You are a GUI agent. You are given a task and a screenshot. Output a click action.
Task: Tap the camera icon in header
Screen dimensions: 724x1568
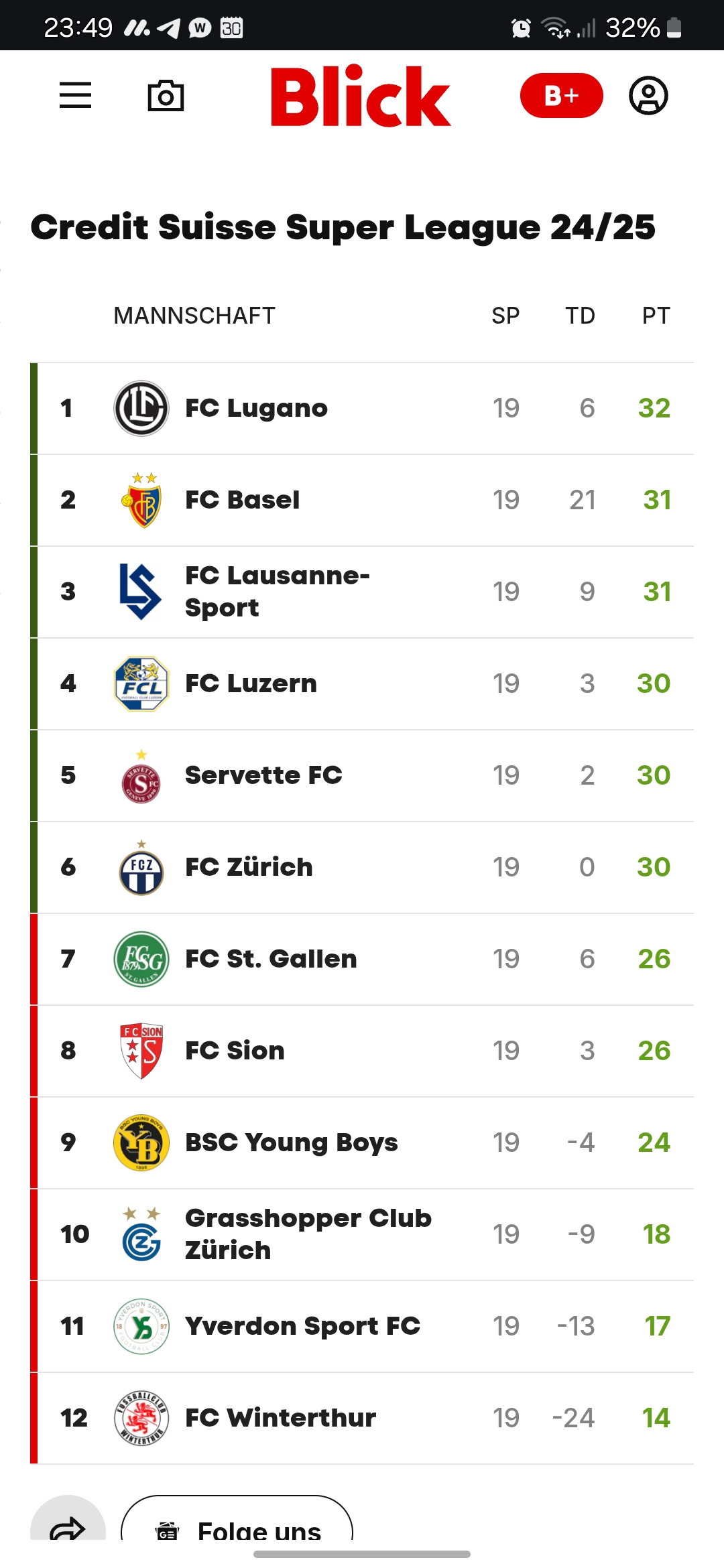[166, 96]
